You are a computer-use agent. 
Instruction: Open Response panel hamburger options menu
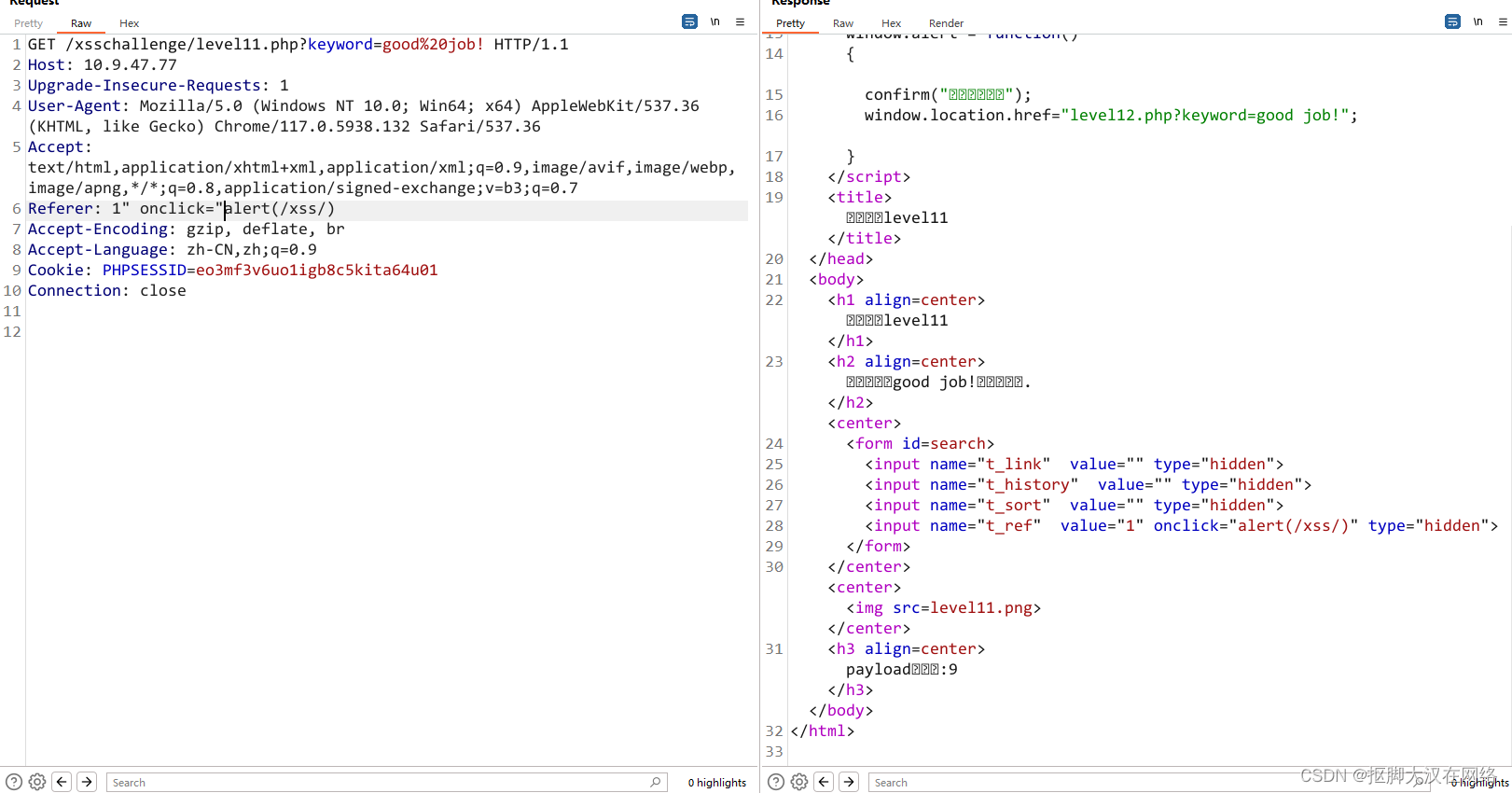pyautogui.click(x=1503, y=21)
